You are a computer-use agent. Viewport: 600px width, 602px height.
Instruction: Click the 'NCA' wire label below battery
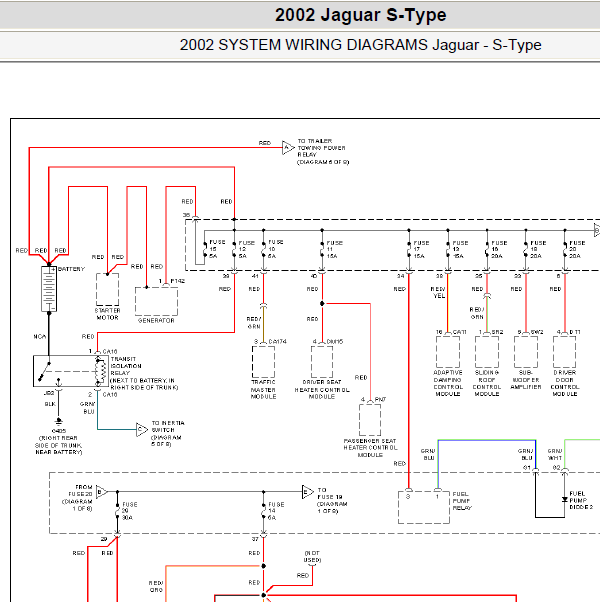coord(40,337)
